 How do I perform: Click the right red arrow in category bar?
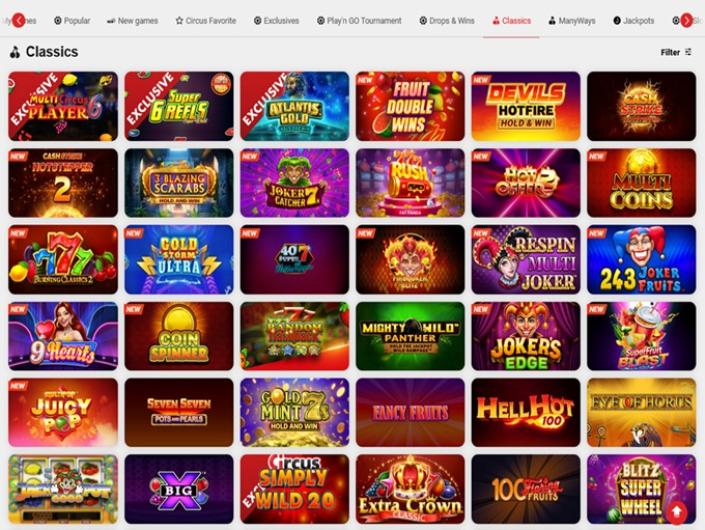pyautogui.click(x=686, y=20)
